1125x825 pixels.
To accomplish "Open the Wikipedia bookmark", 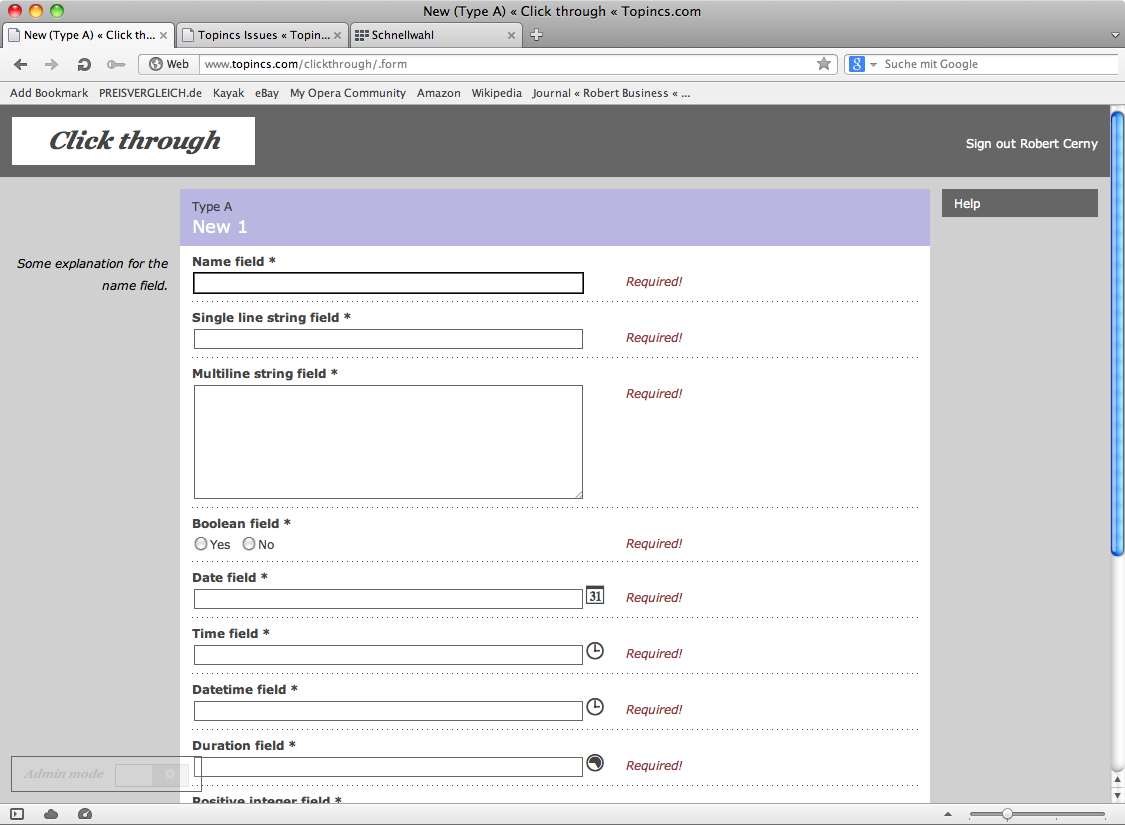I will point(496,93).
